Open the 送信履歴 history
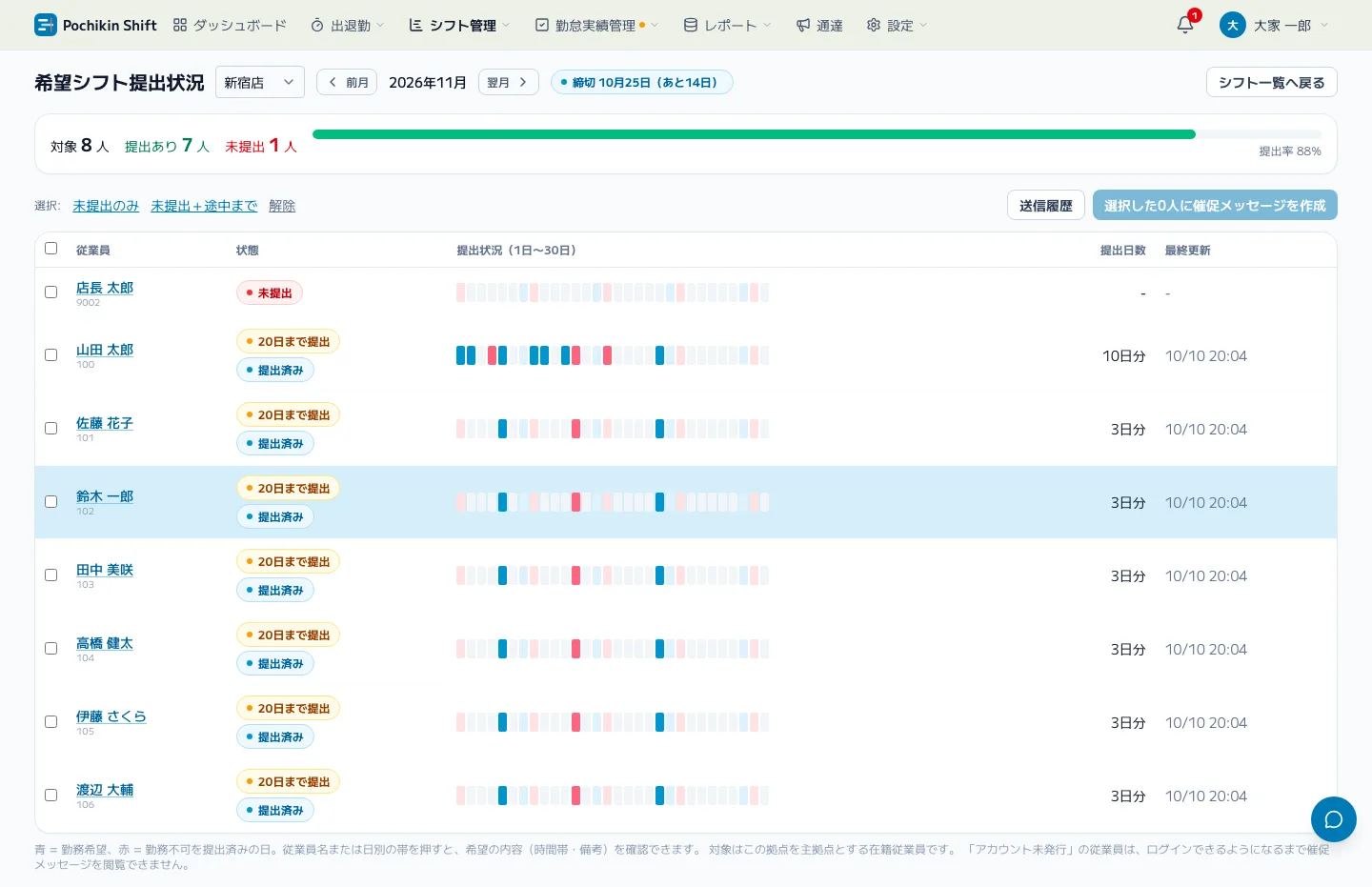 pos(1045,205)
